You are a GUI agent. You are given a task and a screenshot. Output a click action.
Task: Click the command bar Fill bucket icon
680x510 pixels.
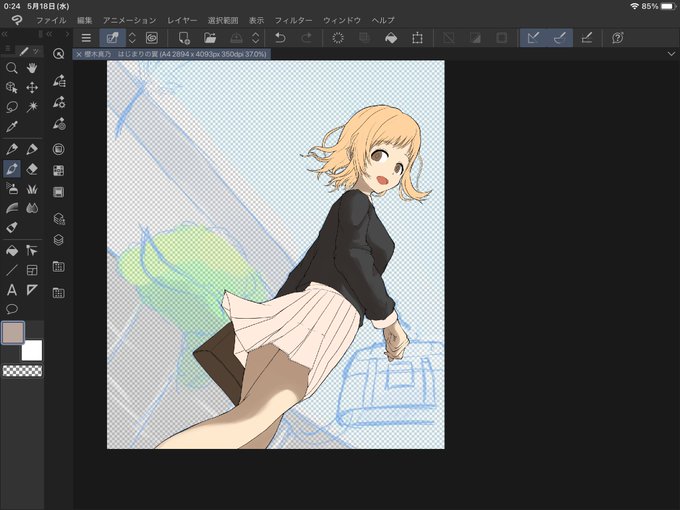(x=391, y=38)
